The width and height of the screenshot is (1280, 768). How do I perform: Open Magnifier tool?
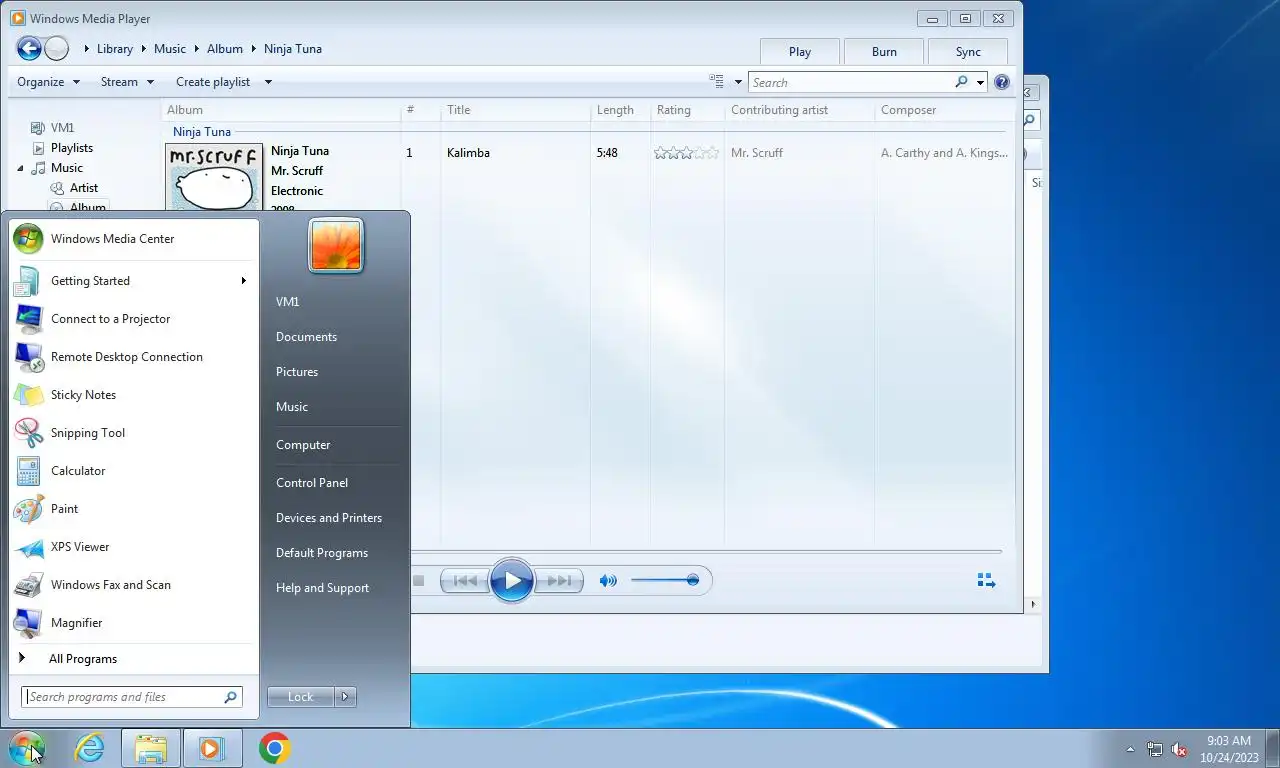pos(133,623)
